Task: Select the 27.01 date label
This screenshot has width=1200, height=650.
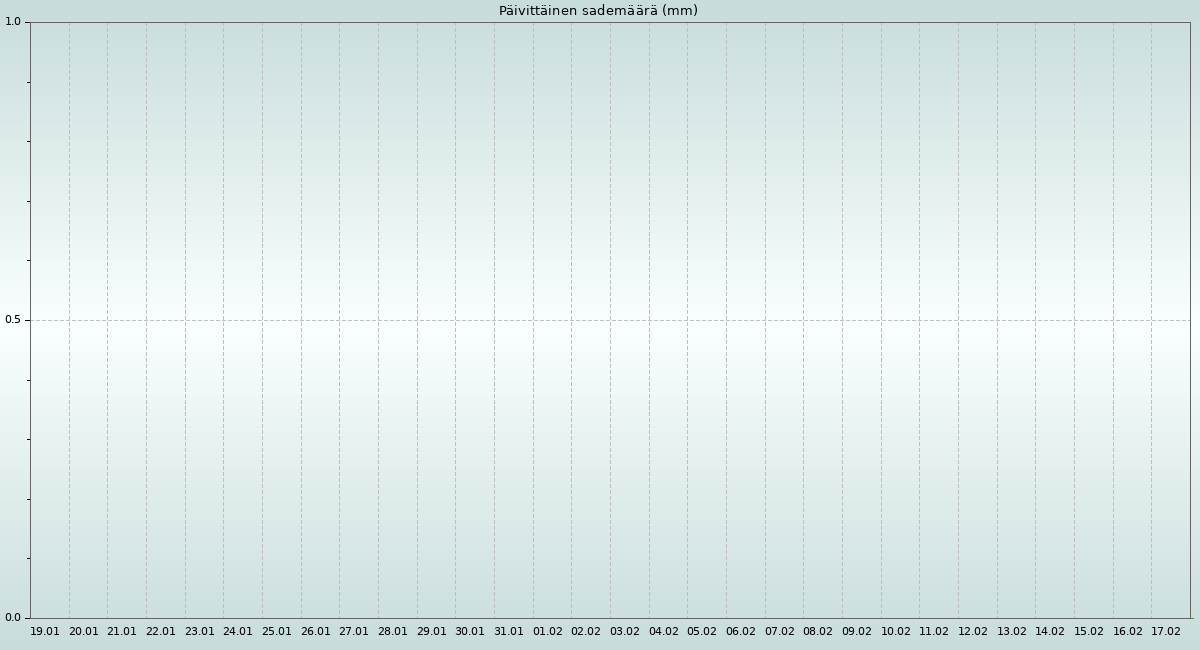Action: coord(354,631)
